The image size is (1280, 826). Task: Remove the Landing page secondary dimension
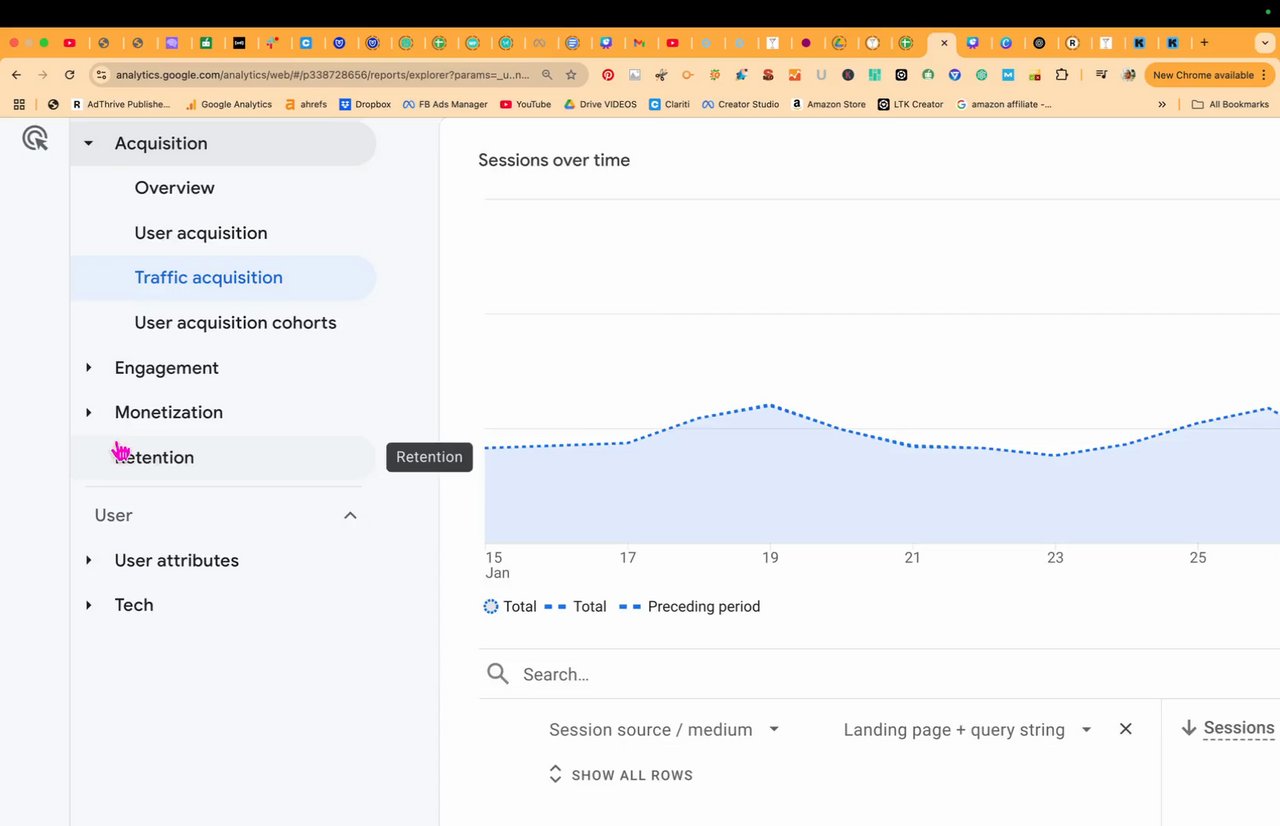(x=1125, y=729)
